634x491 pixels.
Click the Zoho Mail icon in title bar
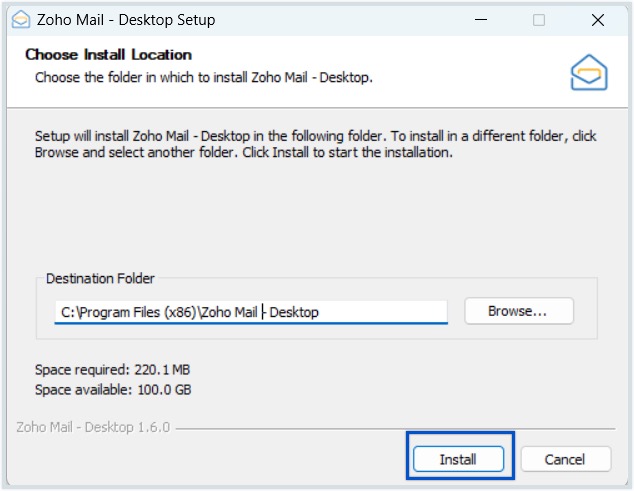[x=21, y=19]
